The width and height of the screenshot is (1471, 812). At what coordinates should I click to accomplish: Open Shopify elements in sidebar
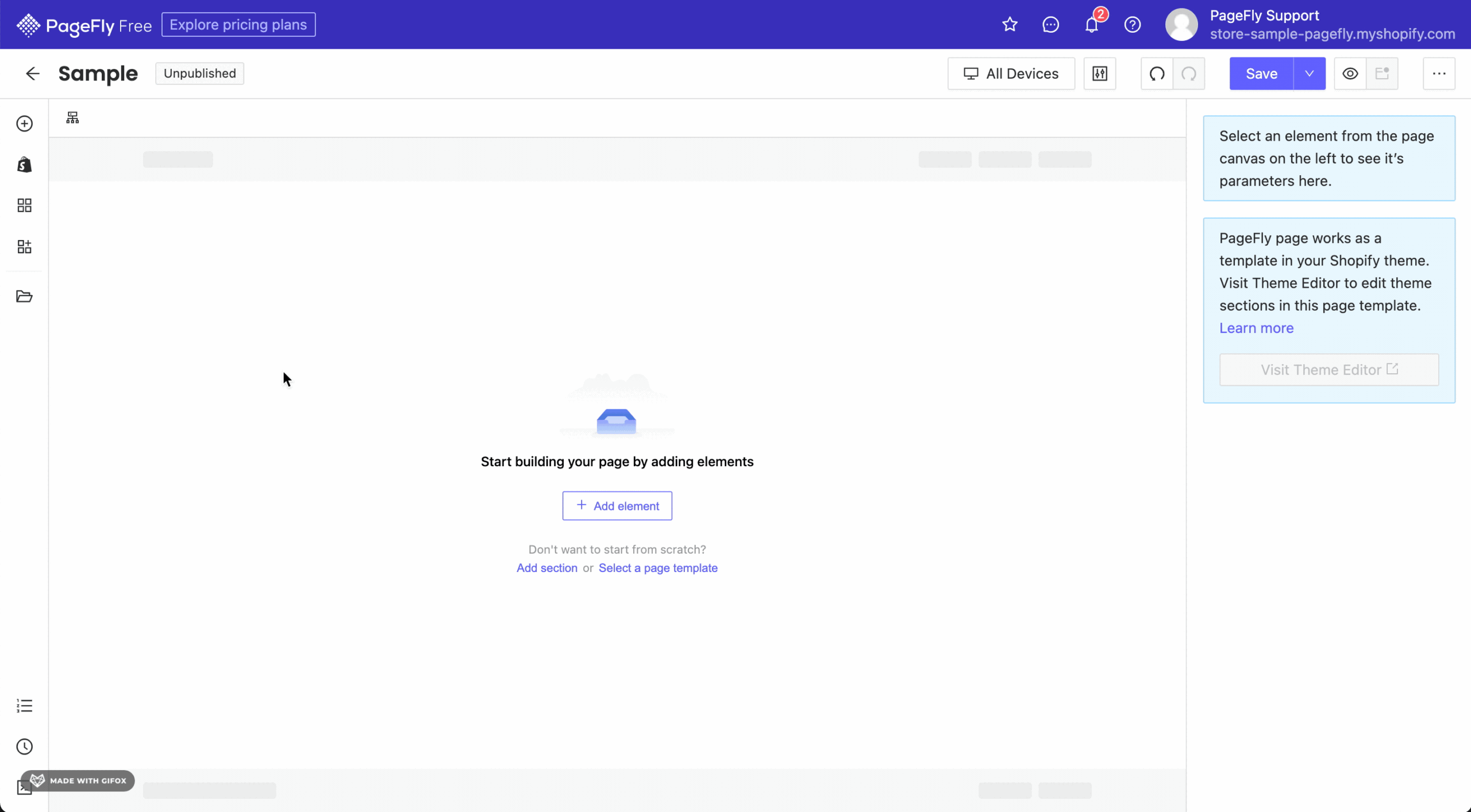pos(24,165)
